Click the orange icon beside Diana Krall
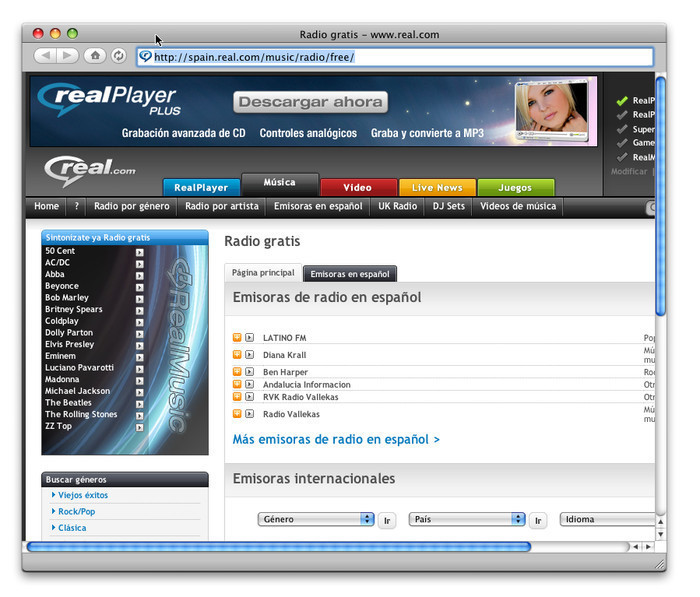This screenshot has width=700, height=597. point(237,355)
